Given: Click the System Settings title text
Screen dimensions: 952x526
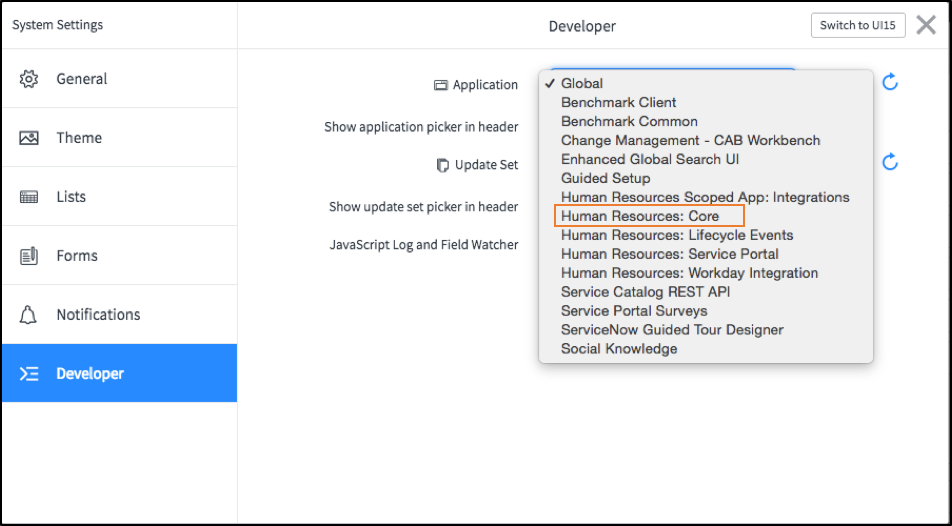Looking at the screenshot, I should 58,25.
